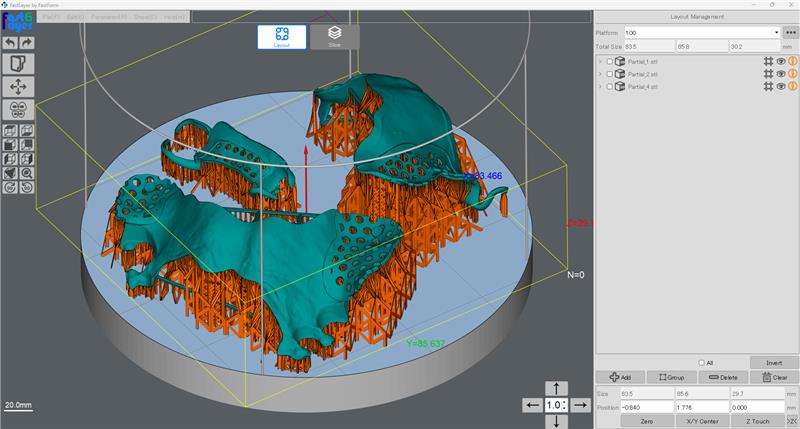Switch to the Slice tab
This screenshot has width=800, height=429.
pyautogui.click(x=334, y=37)
